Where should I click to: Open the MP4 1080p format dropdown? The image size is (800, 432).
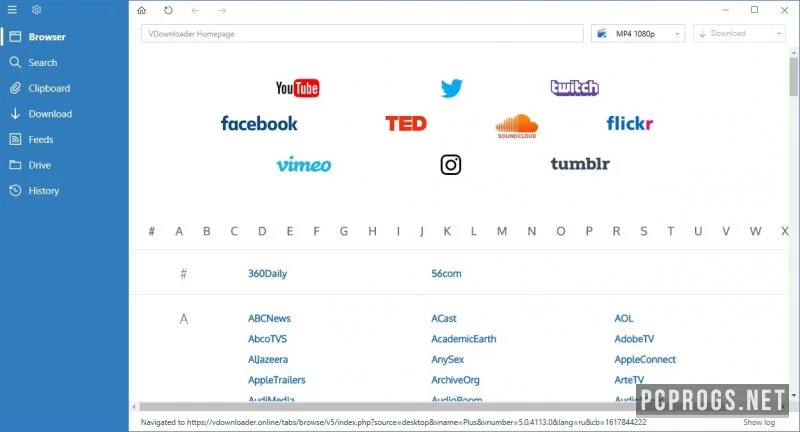pyautogui.click(x=638, y=34)
